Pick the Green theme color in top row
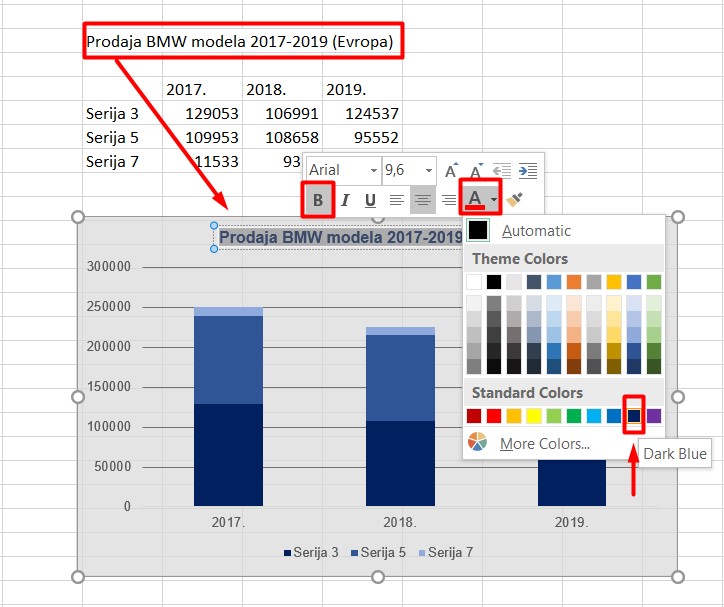Viewport: 724px width, 607px height. click(654, 282)
